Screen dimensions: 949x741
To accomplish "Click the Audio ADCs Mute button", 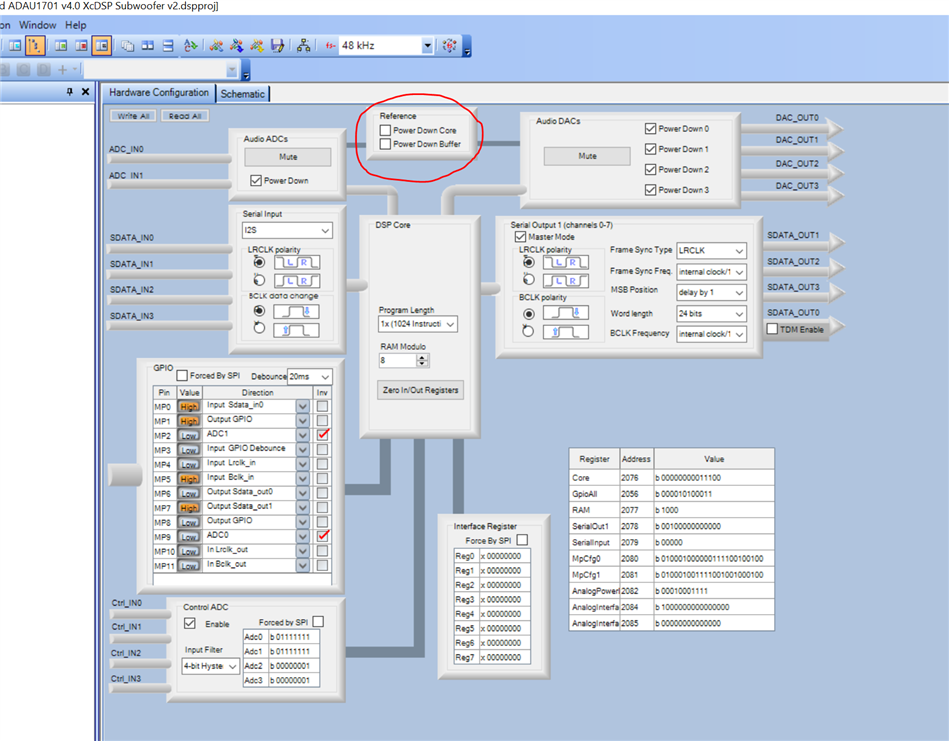I will [x=288, y=157].
